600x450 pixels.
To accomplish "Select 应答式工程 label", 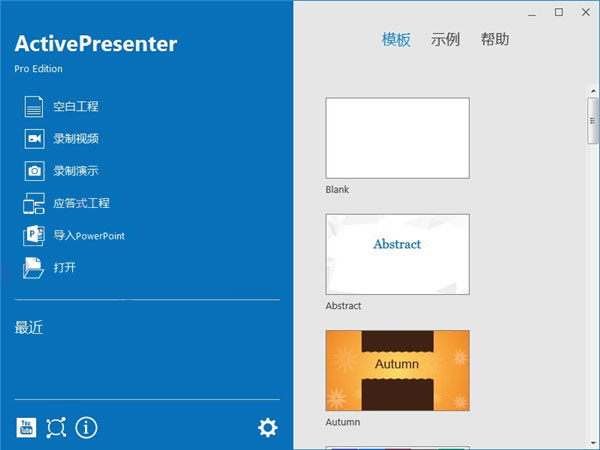I will coord(82,203).
